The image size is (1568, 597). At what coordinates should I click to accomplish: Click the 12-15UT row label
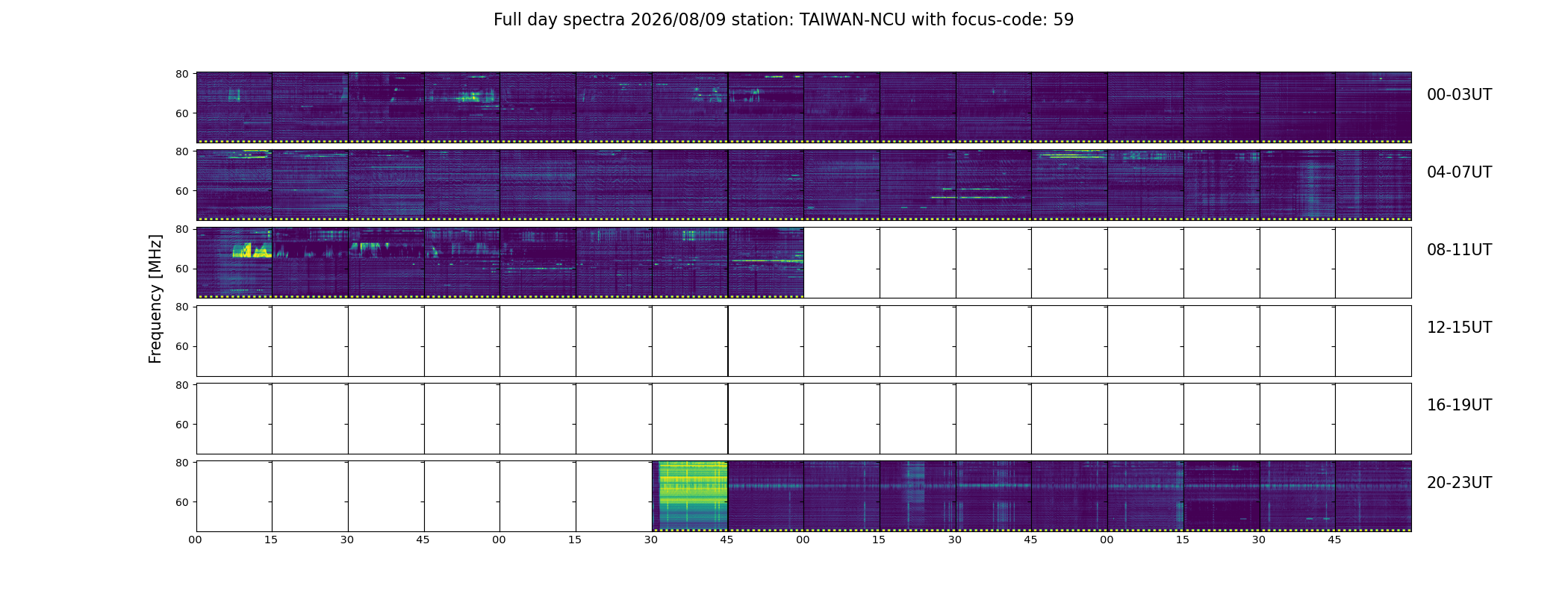(1459, 328)
